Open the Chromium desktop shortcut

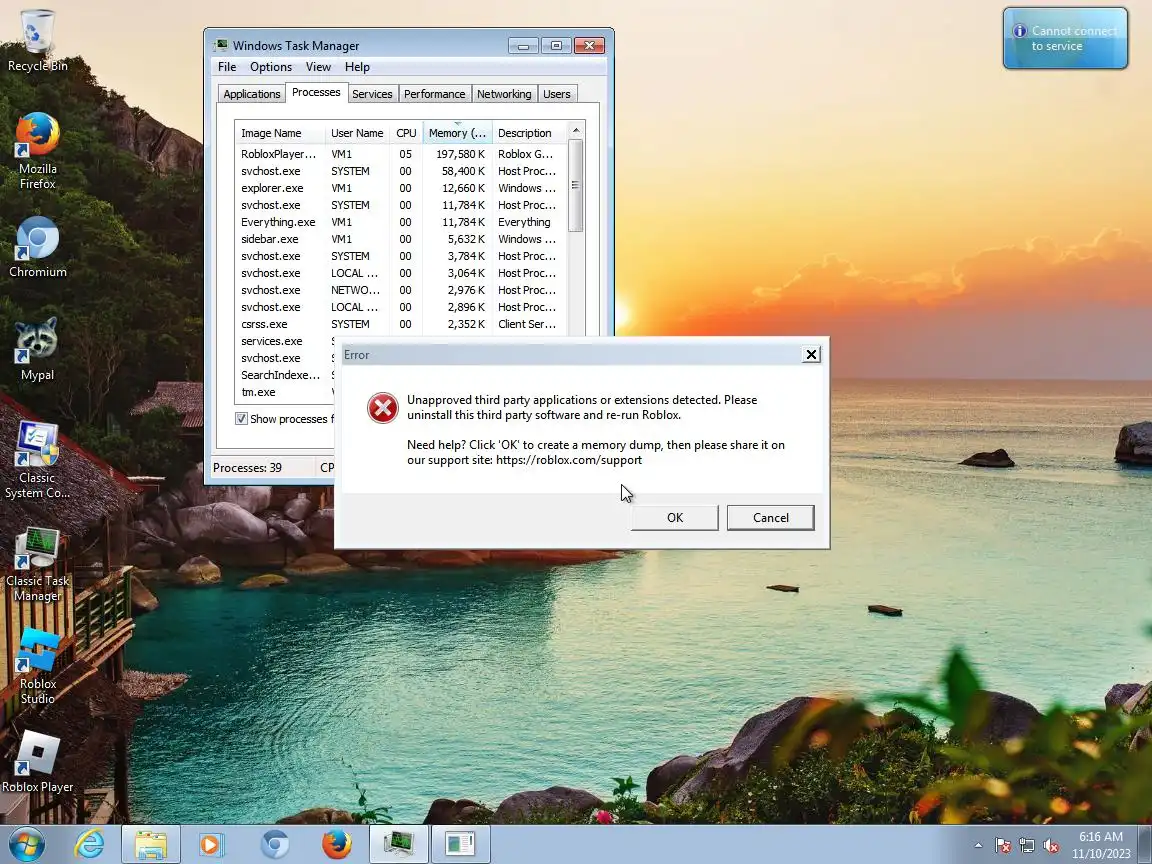click(x=37, y=248)
